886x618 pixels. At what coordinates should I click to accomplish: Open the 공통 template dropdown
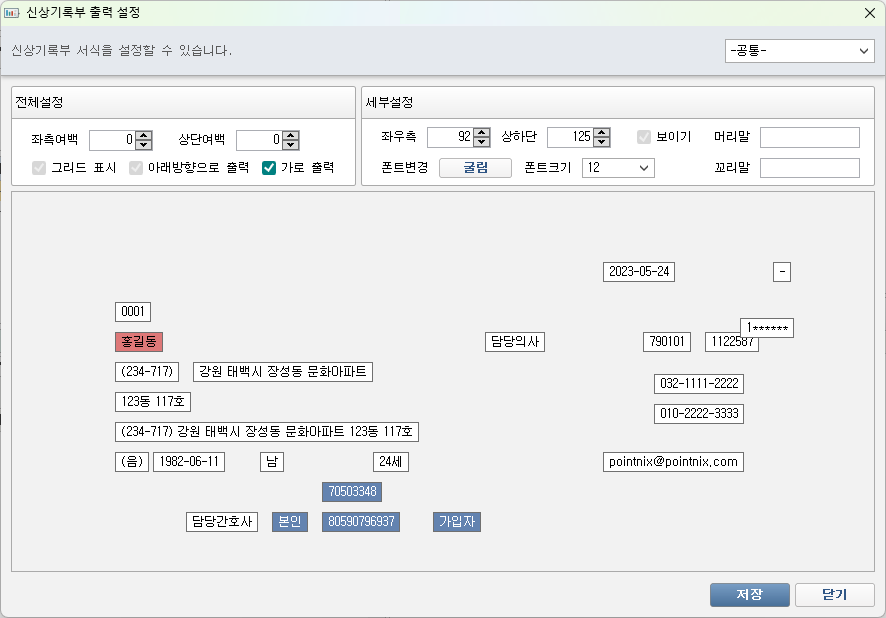(800, 51)
